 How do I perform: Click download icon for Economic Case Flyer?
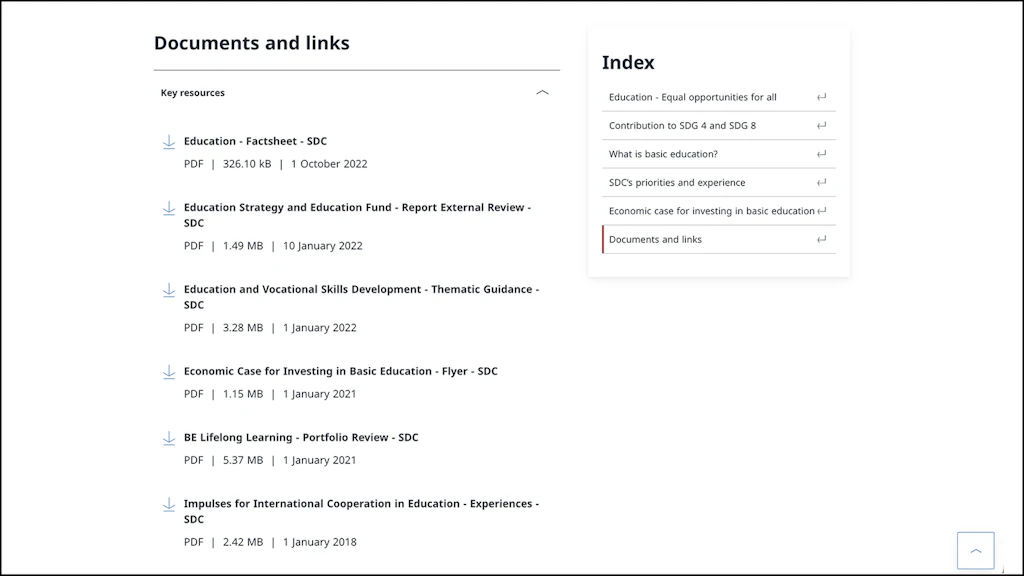169,372
